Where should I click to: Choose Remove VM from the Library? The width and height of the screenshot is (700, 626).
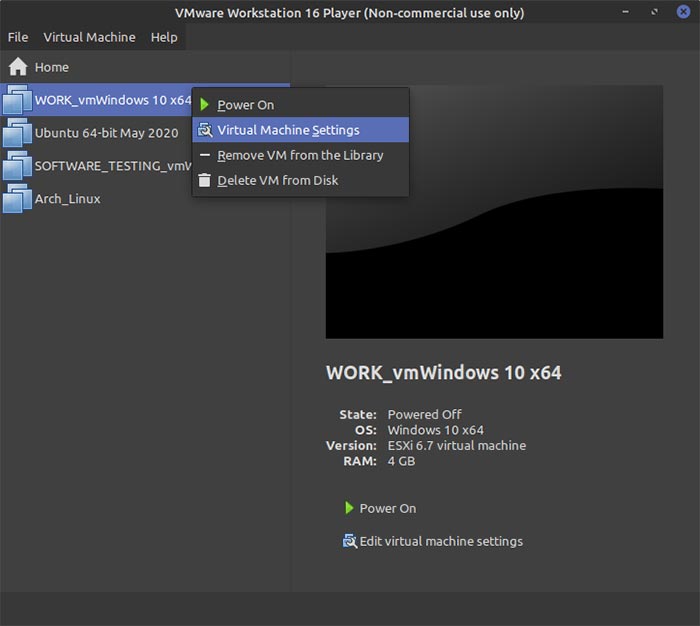(x=300, y=155)
